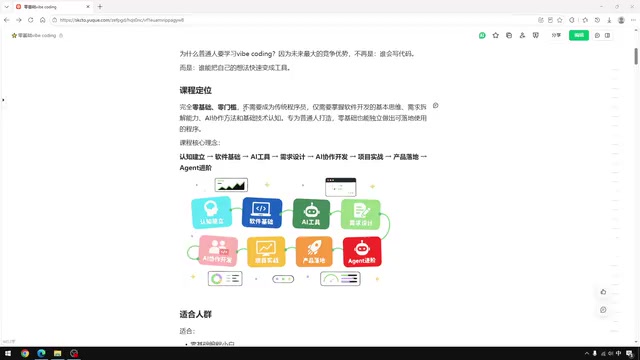This screenshot has height=360, width=640.
Task: Open the browser extensions icon
Action: 572,20
